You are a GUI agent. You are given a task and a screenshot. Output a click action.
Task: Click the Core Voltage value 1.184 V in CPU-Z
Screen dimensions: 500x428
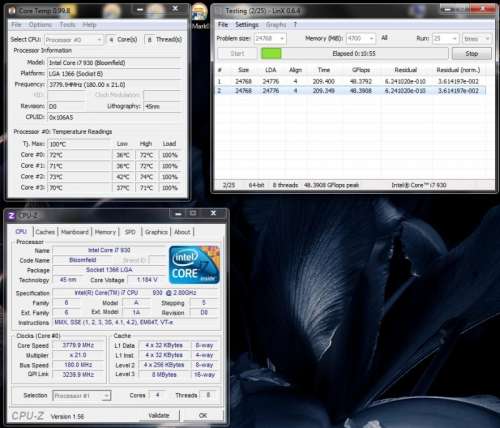(x=147, y=280)
